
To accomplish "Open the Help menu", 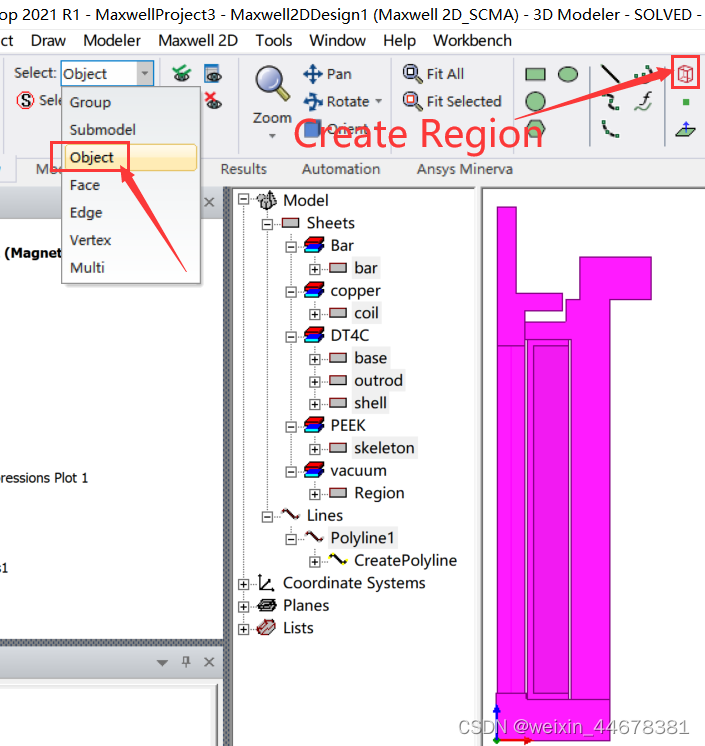I will coord(399,41).
